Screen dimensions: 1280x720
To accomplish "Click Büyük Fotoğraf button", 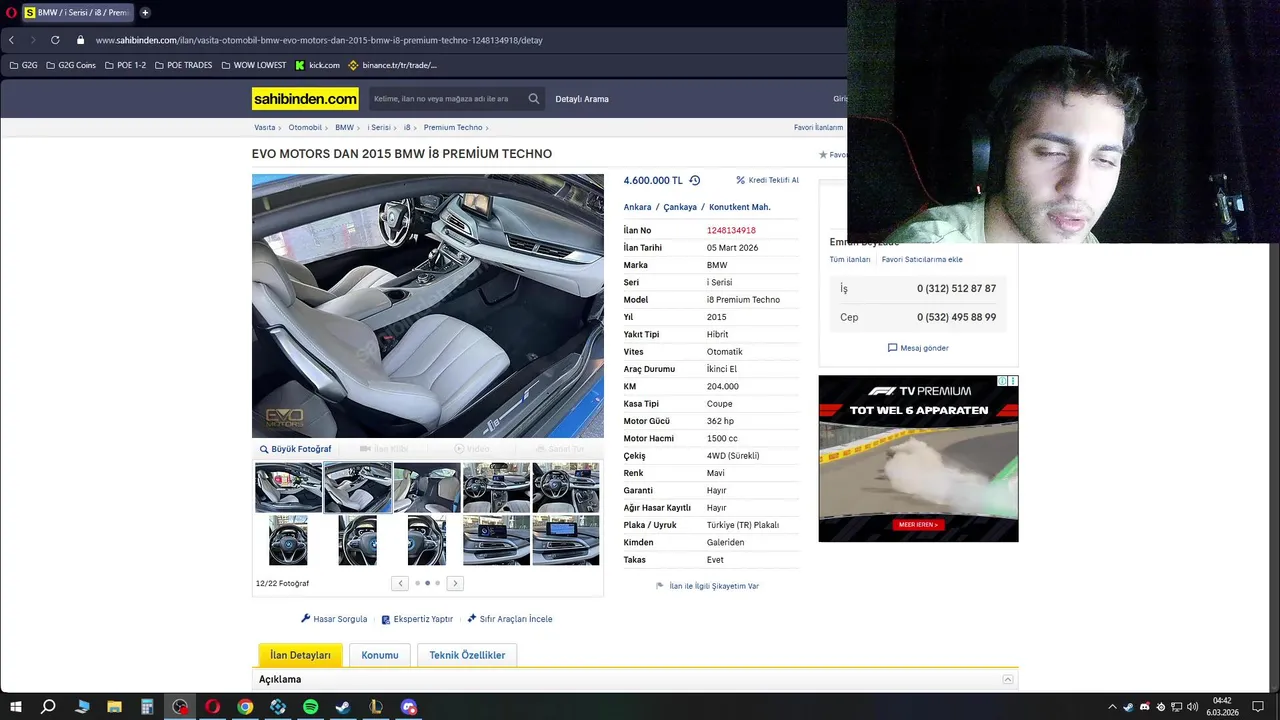I will [295, 449].
